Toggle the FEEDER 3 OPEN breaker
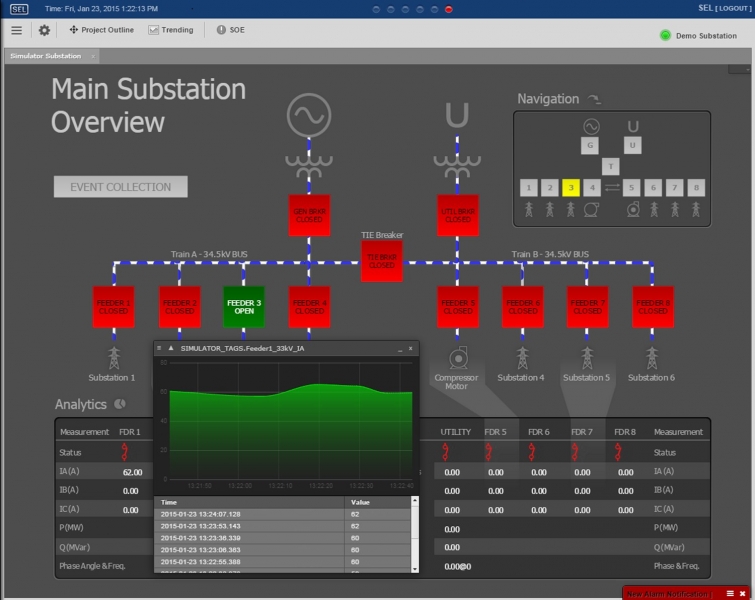 [244, 305]
